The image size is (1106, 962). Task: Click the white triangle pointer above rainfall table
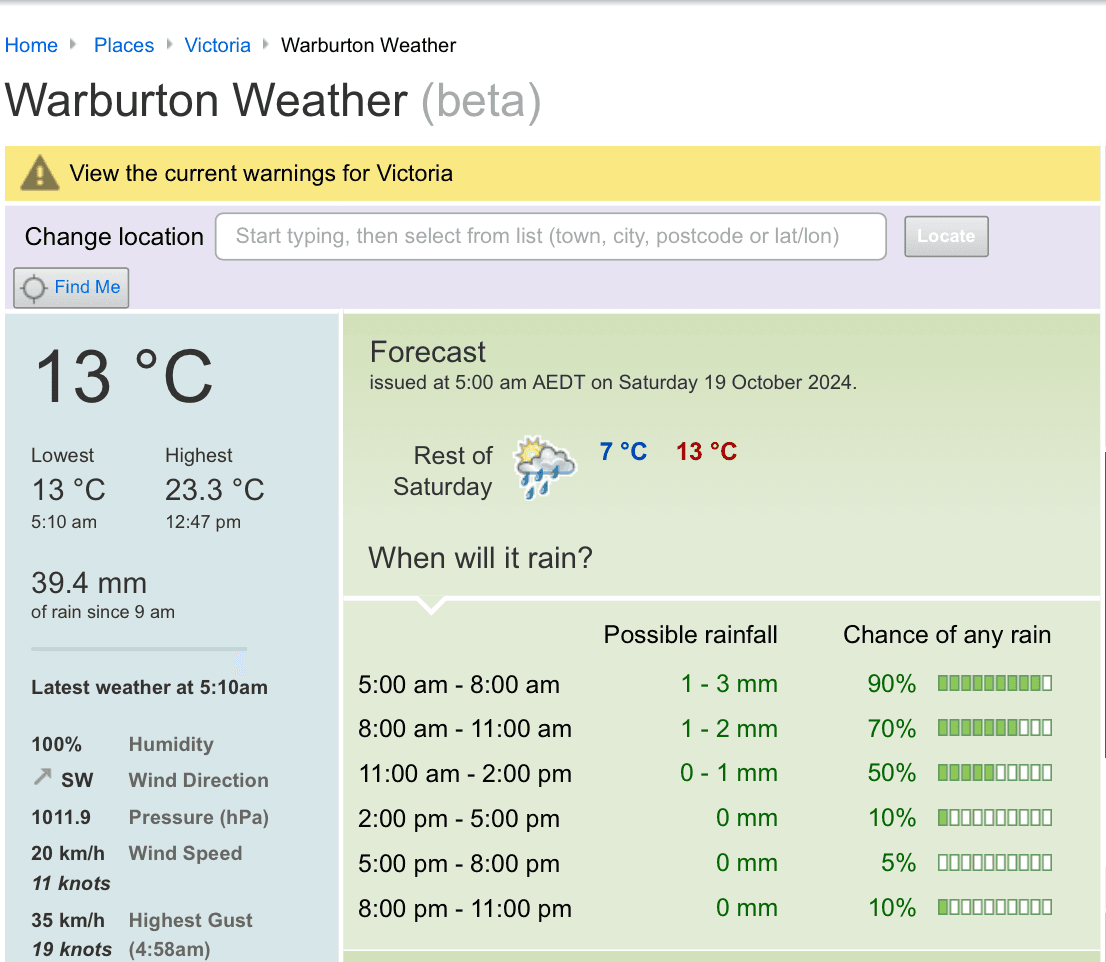[x=431, y=606]
